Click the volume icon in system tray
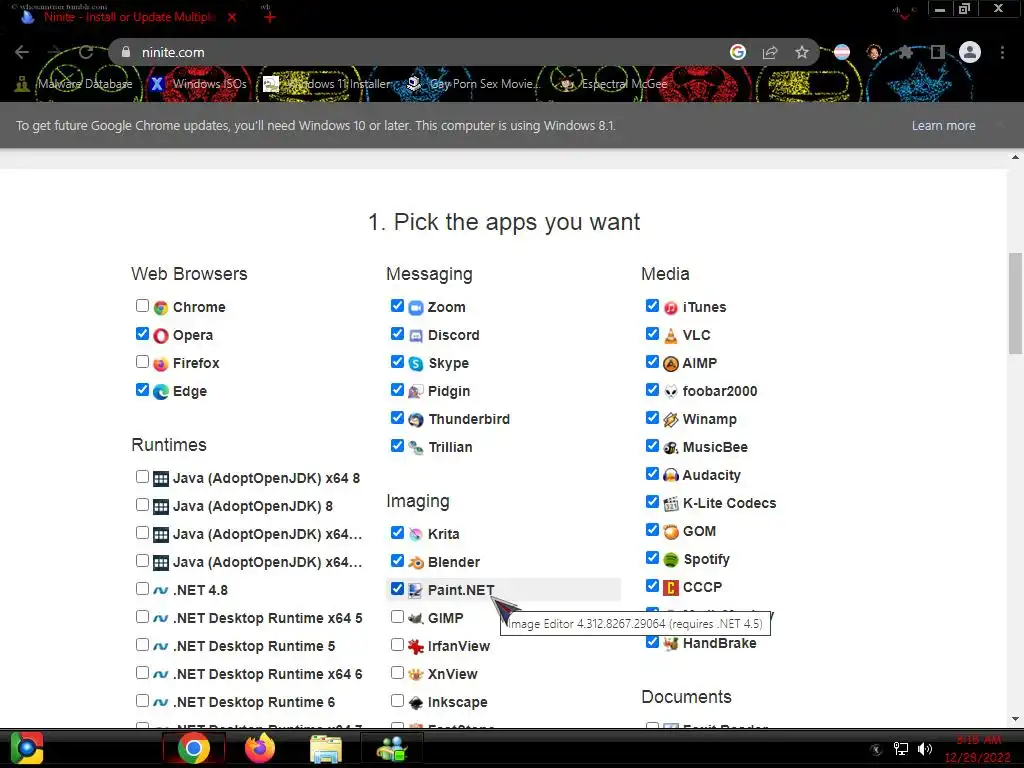 point(925,749)
